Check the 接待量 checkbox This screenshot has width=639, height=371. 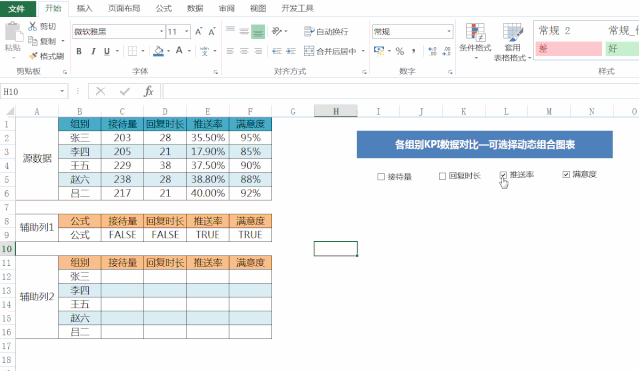381,177
